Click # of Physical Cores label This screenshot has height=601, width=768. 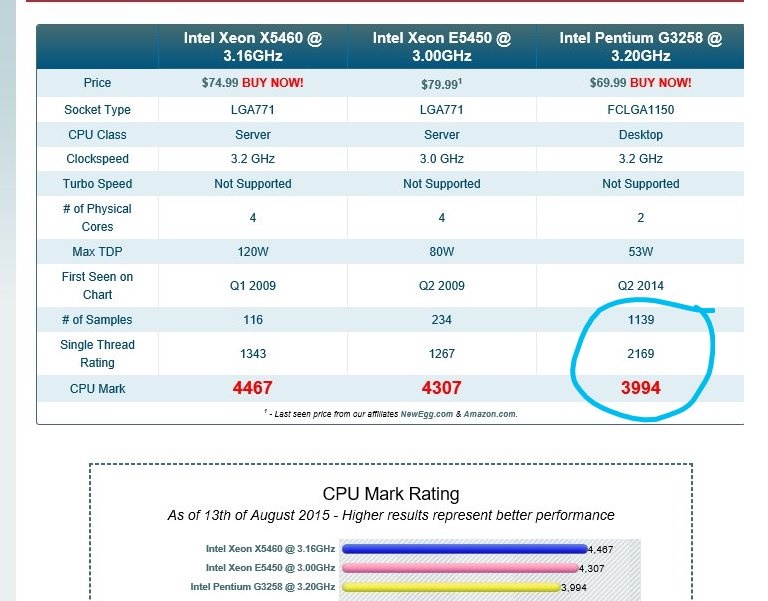click(x=97, y=217)
